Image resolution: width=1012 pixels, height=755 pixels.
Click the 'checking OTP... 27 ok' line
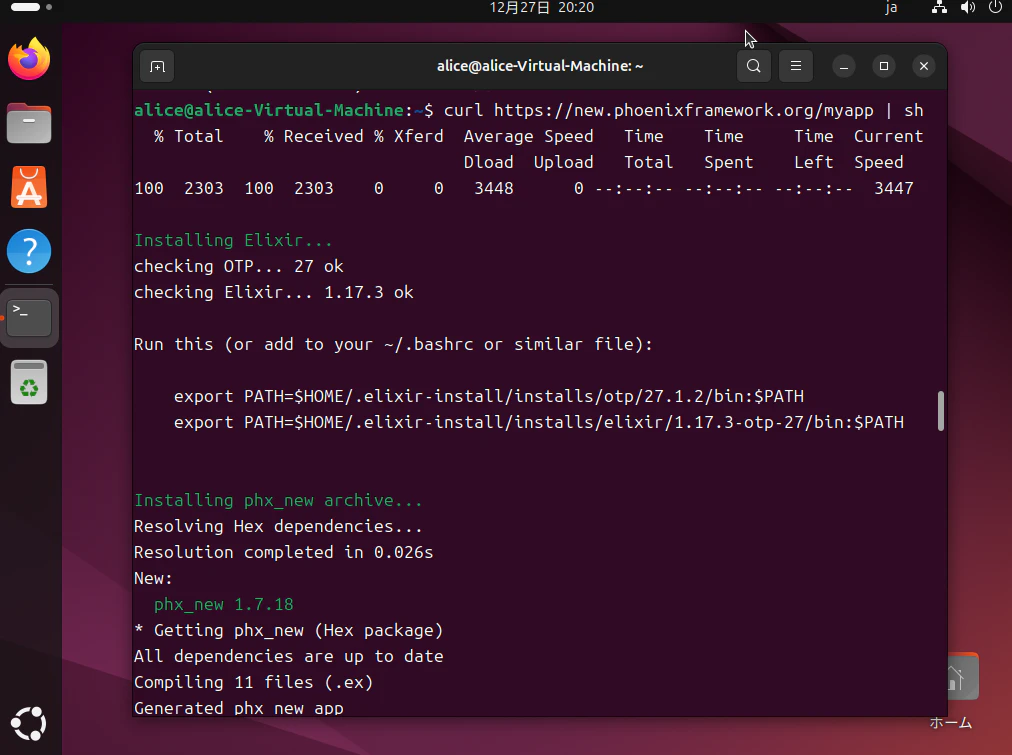(239, 267)
